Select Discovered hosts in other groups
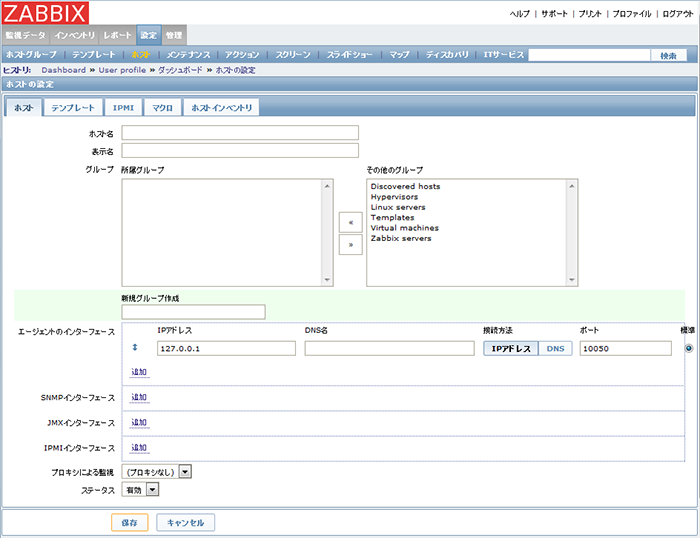This screenshot has width=700, height=538. point(405,187)
